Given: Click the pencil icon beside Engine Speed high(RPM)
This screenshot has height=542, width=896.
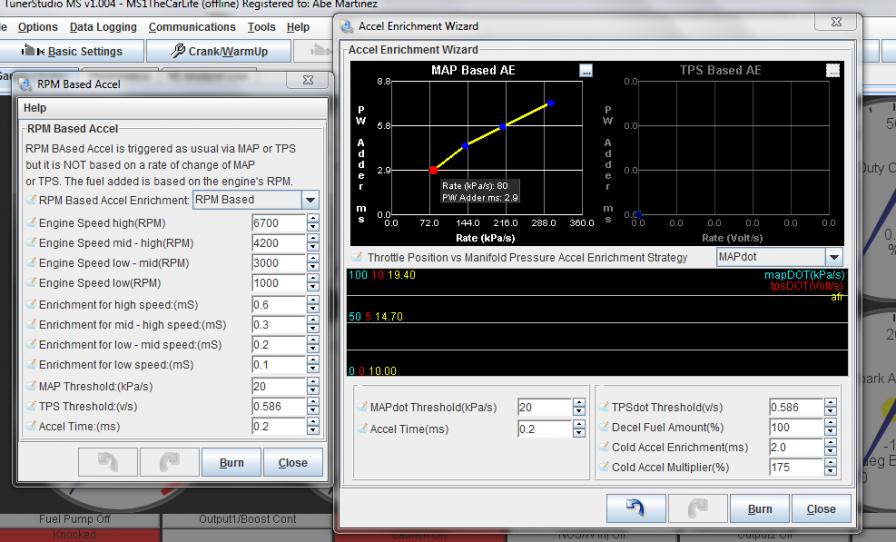Looking at the screenshot, I should point(30,223).
